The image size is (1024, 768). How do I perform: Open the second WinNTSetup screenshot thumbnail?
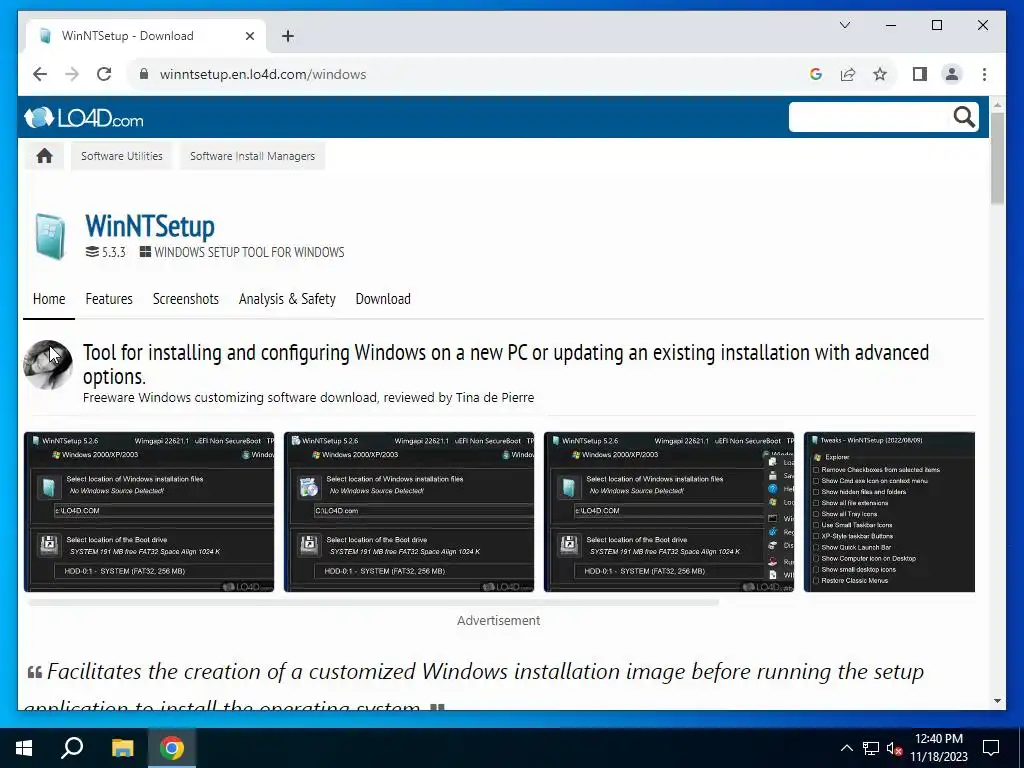point(409,512)
